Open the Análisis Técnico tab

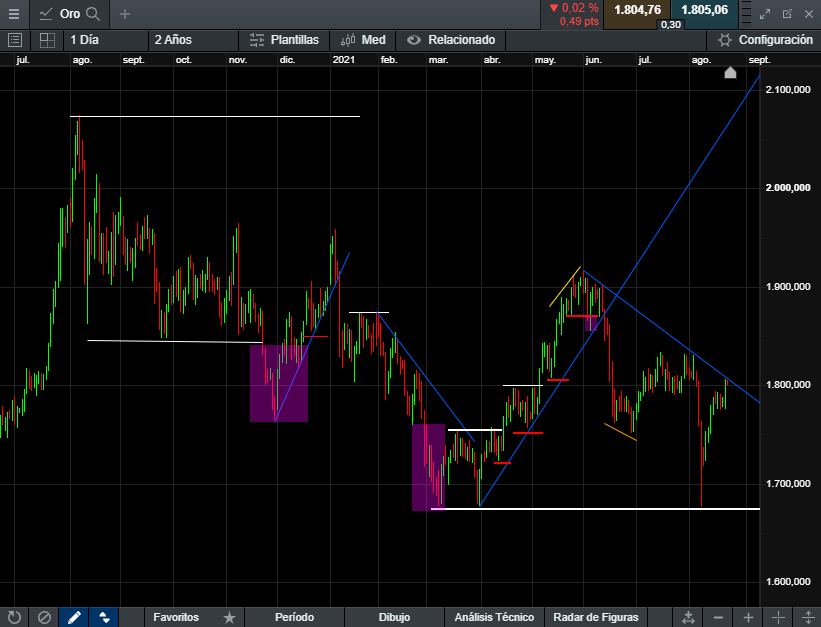tap(494, 618)
